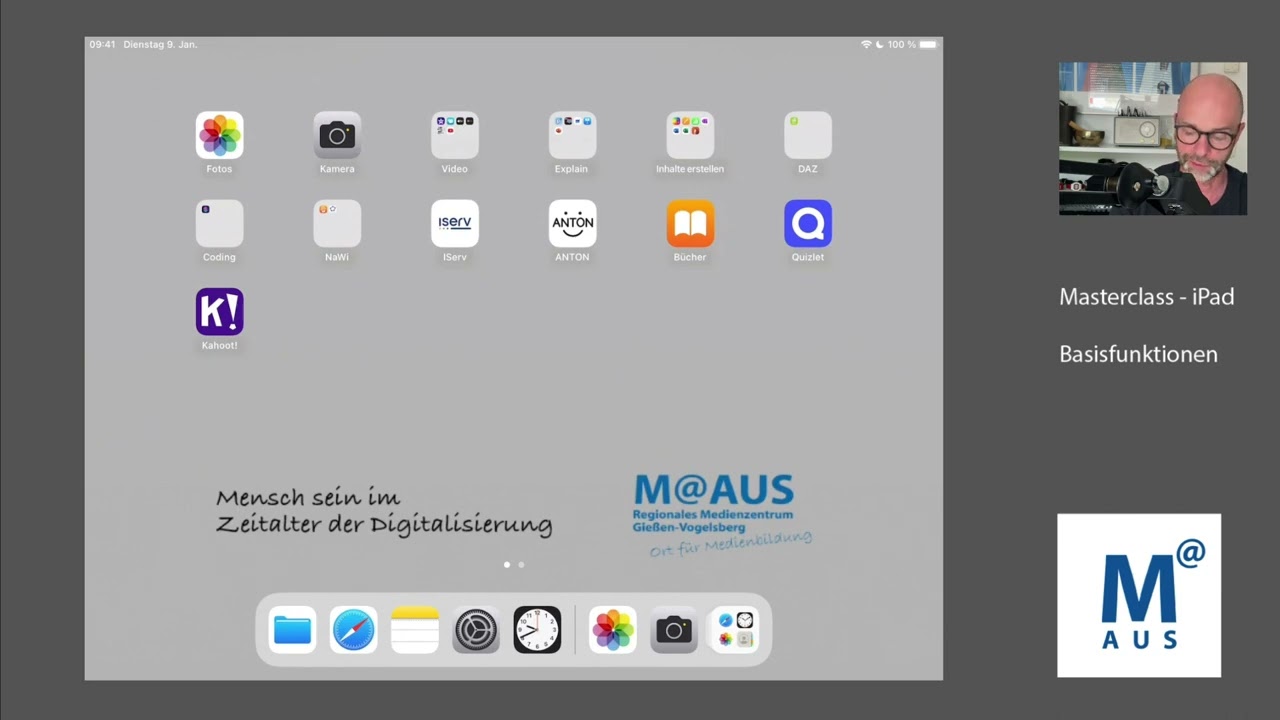Open Settings gear in the dock
Screen dimensions: 1280x720
[x=476, y=630]
